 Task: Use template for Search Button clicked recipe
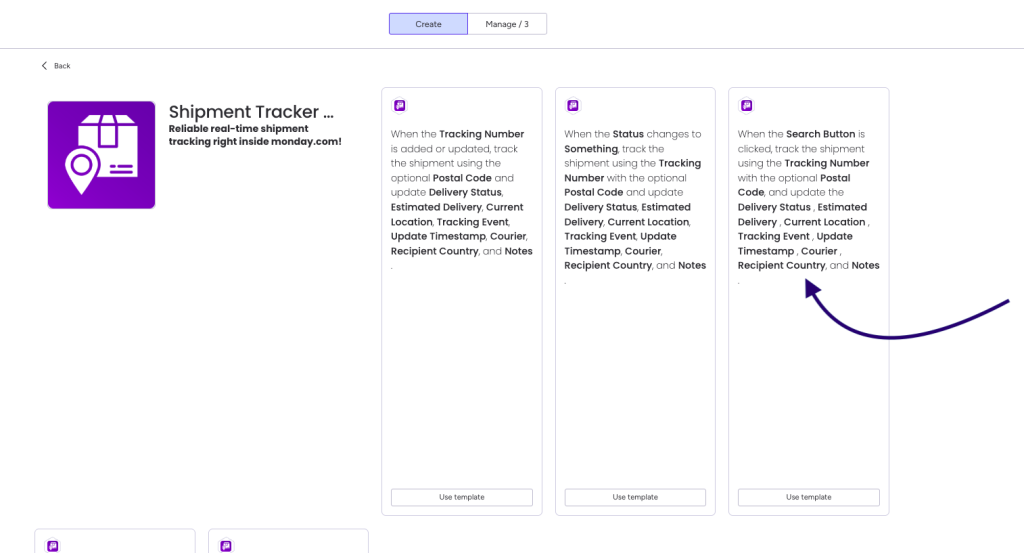[808, 497]
